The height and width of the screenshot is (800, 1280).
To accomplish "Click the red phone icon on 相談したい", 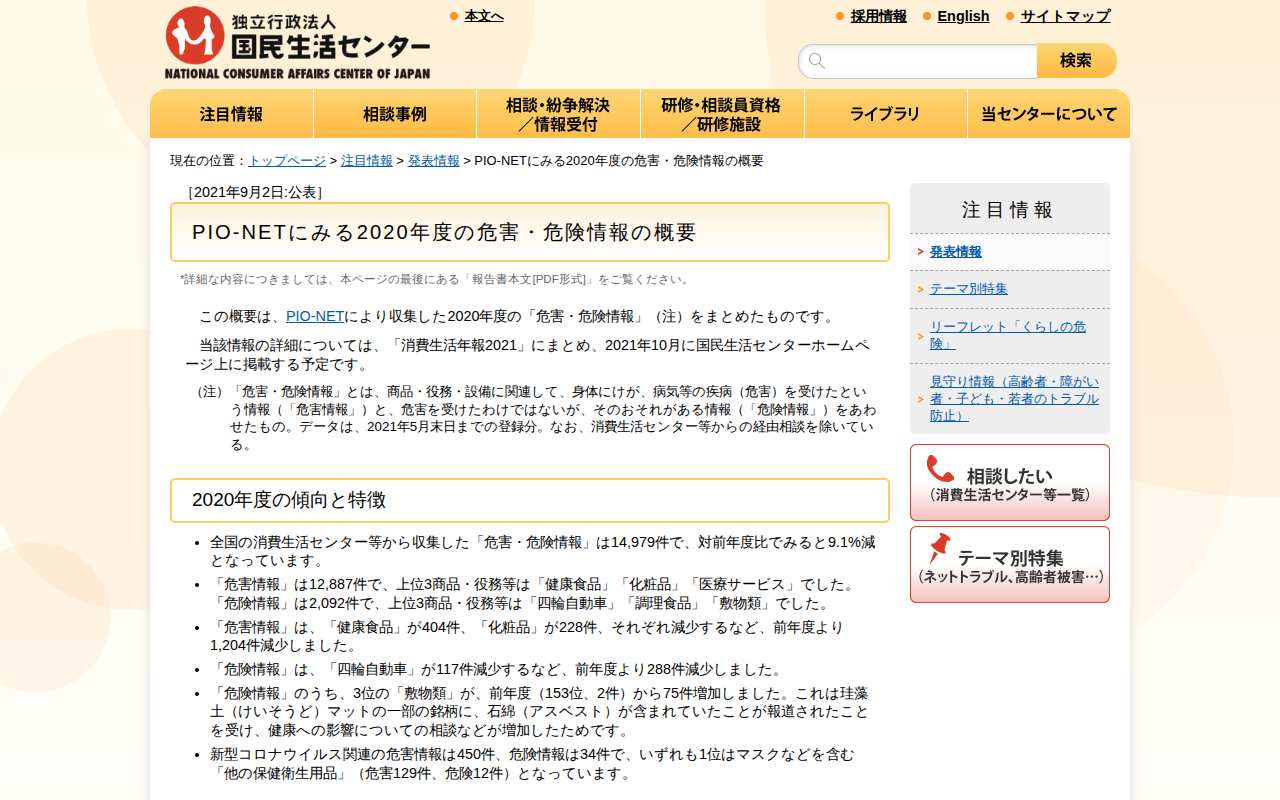I will pos(940,469).
